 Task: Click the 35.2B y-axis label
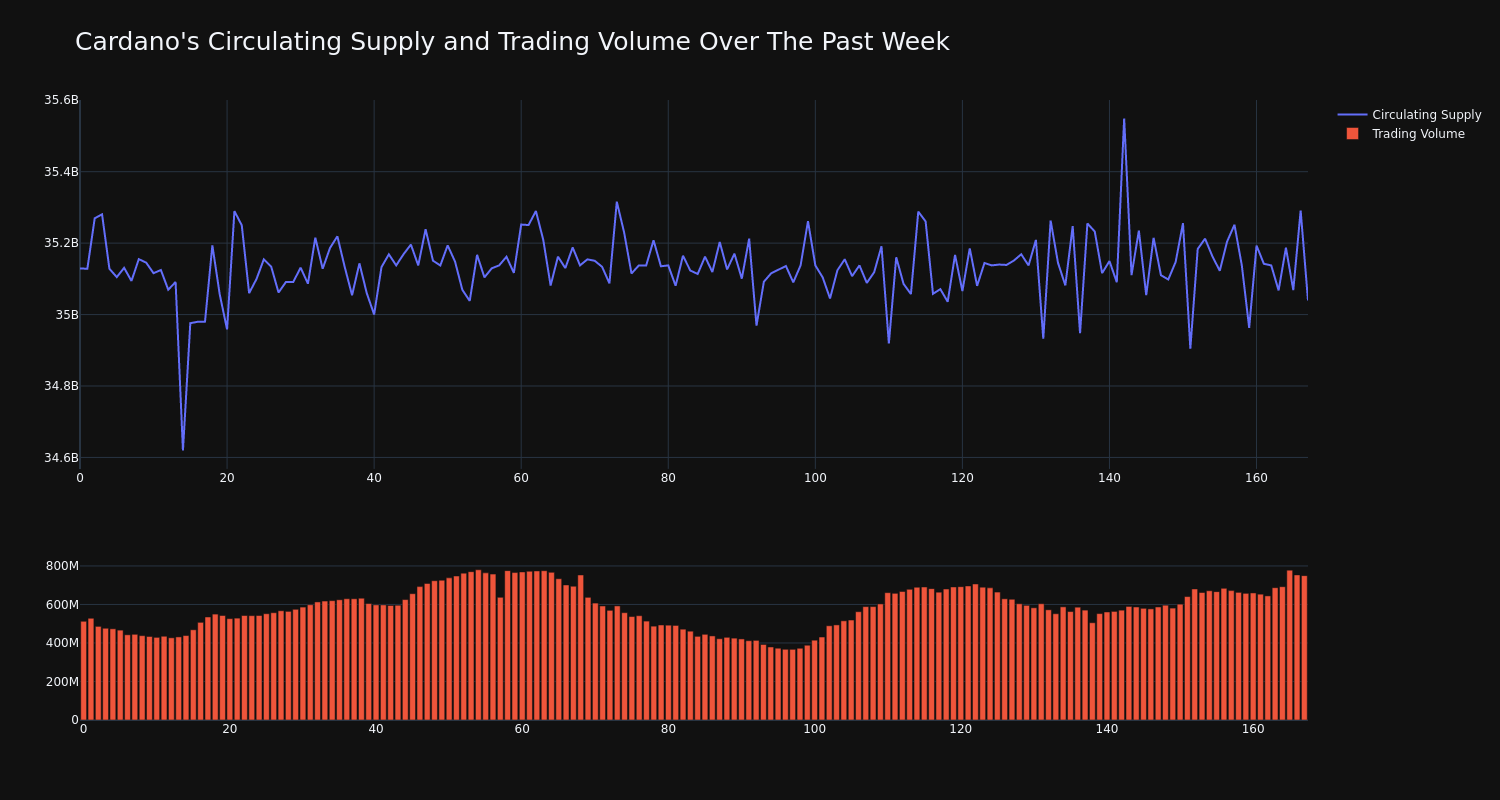[x=61, y=243]
